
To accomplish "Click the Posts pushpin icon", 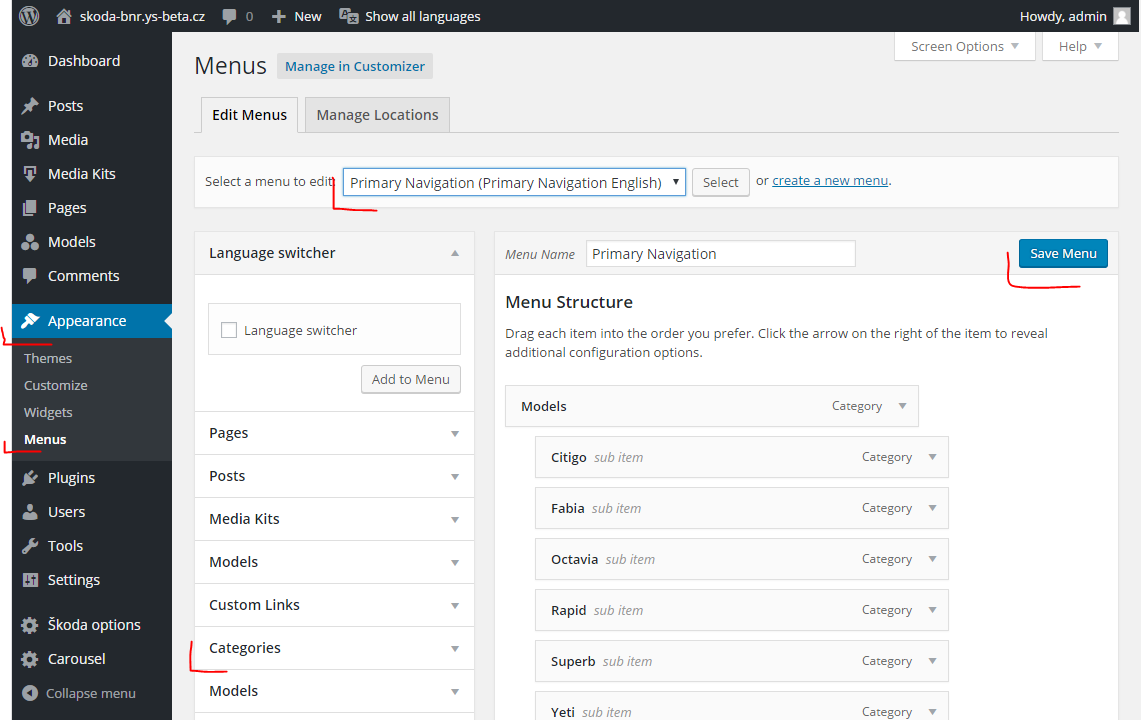I will [x=30, y=106].
